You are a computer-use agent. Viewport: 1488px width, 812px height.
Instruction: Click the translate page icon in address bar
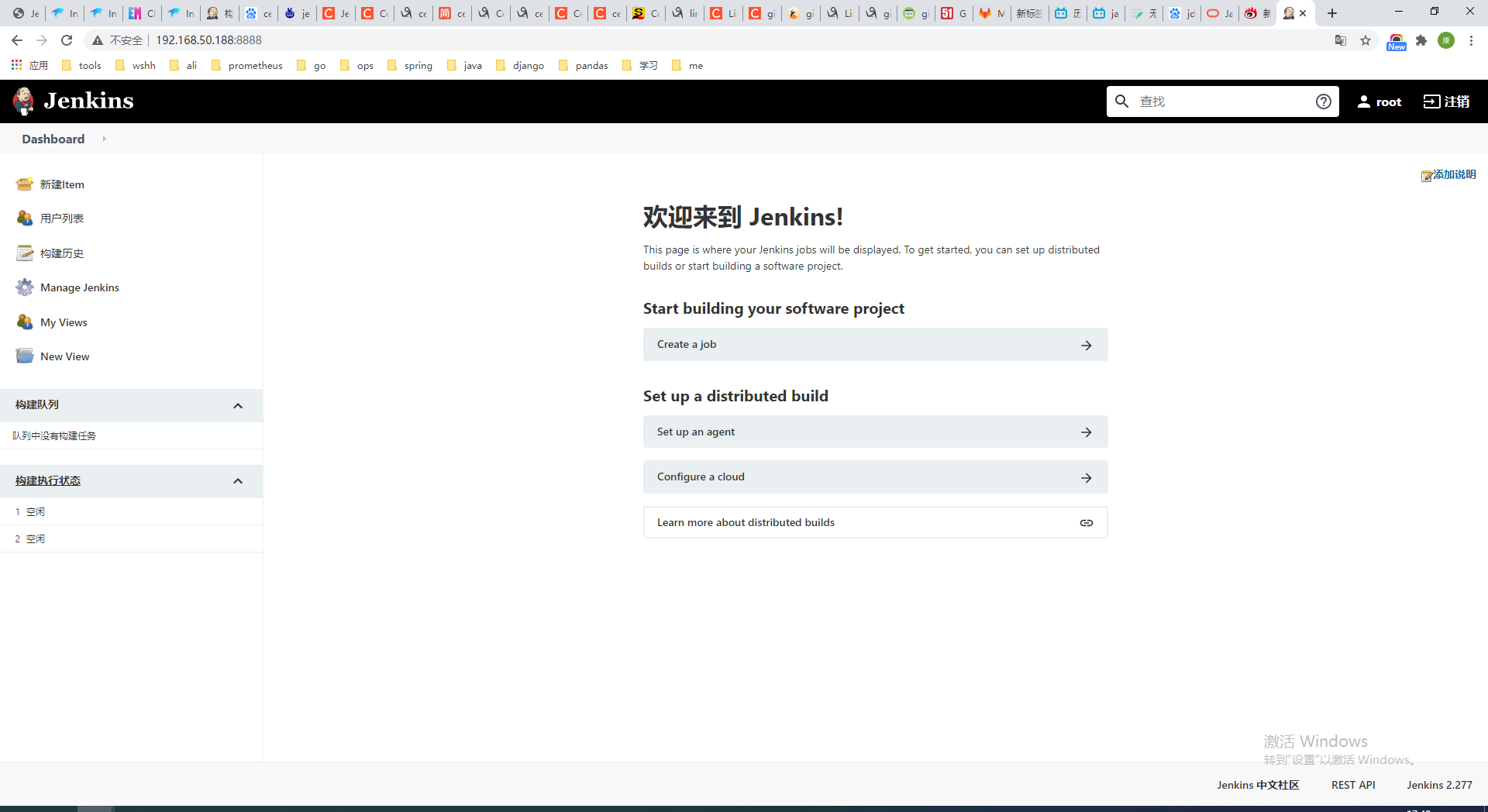coord(1341,40)
